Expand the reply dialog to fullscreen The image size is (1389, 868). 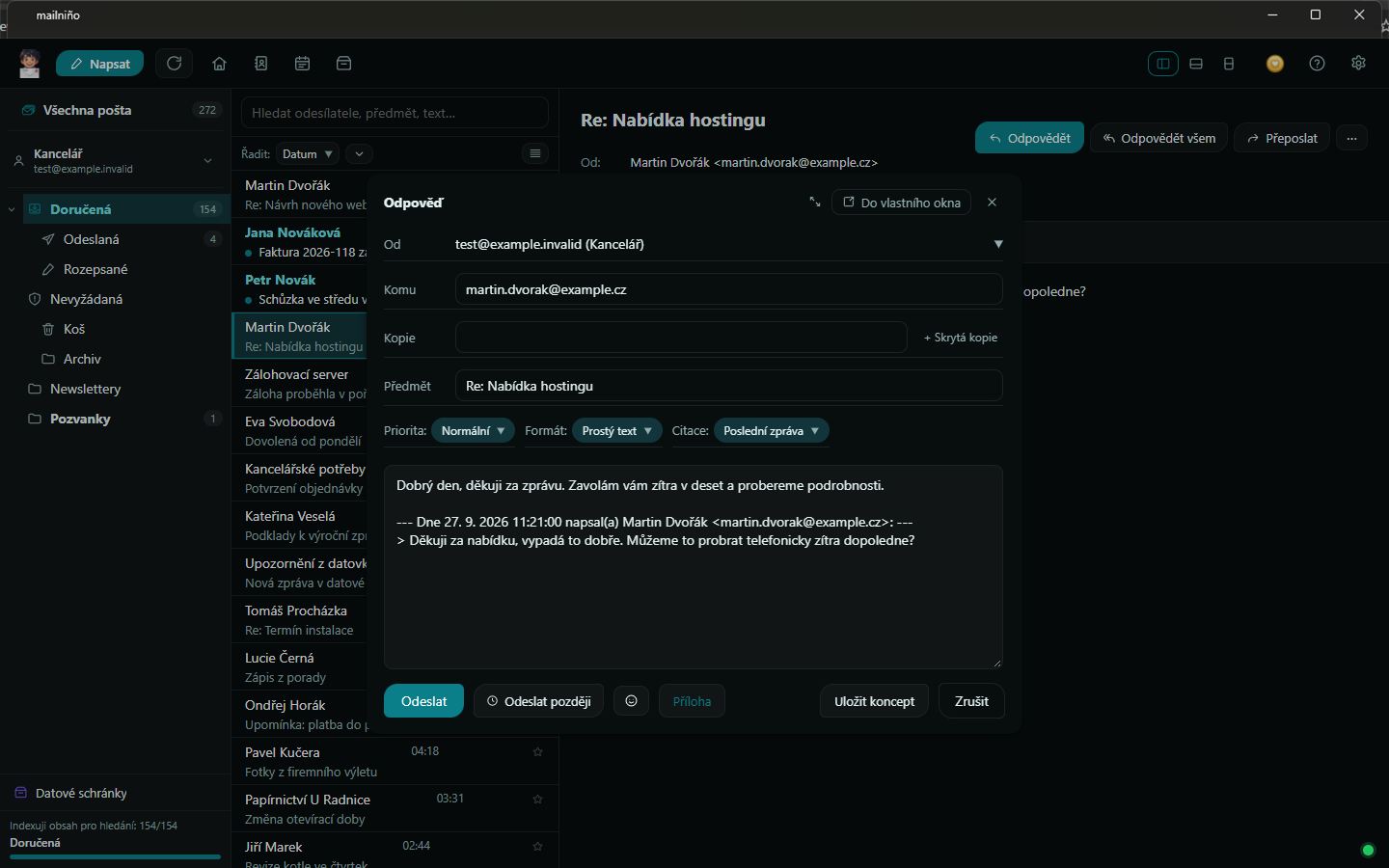[x=815, y=203]
